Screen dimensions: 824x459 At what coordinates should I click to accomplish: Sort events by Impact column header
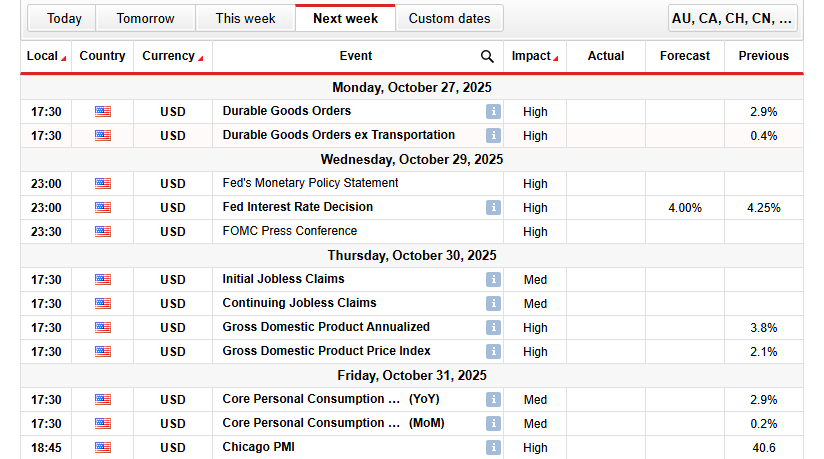pyautogui.click(x=535, y=57)
